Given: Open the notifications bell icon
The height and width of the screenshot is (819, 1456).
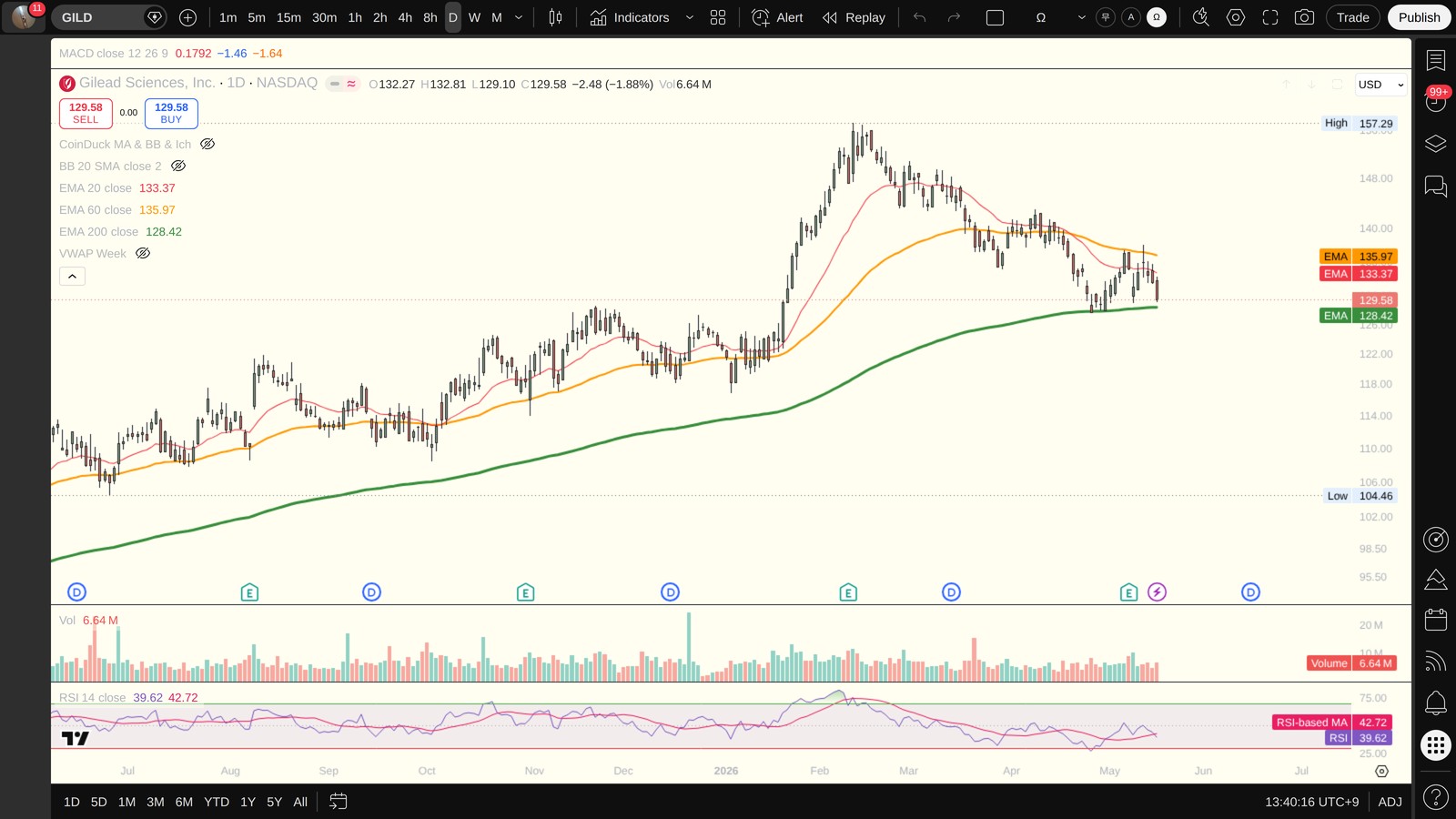Looking at the screenshot, I should 1436,703.
